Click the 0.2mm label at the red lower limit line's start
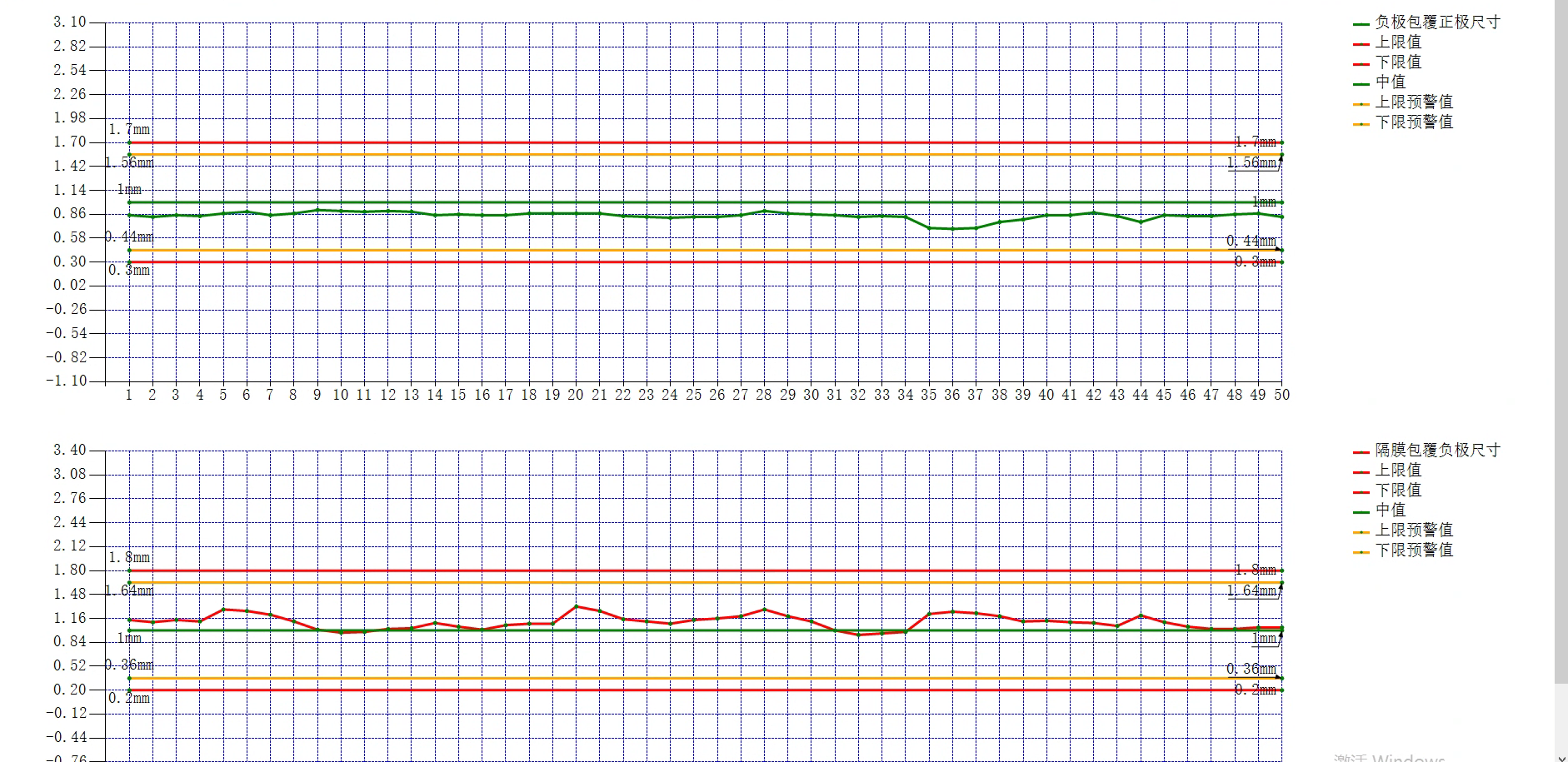The image size is (1568, 762). 129,699
